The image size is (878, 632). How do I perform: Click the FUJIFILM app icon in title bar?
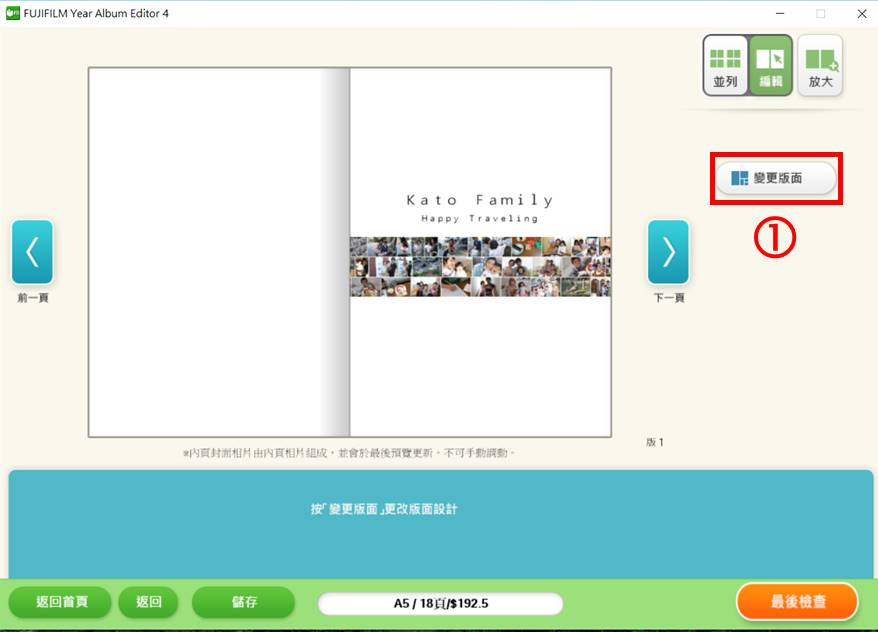[13, 13]
